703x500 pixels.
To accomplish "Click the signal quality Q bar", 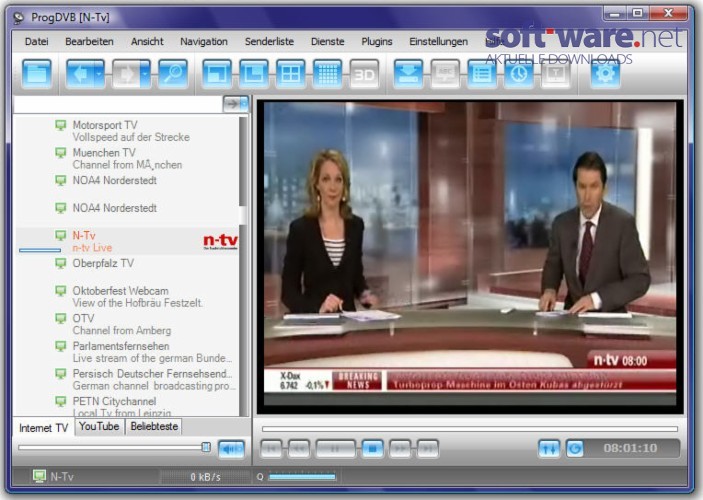I will pyautogui.click(x=302, y=477).
